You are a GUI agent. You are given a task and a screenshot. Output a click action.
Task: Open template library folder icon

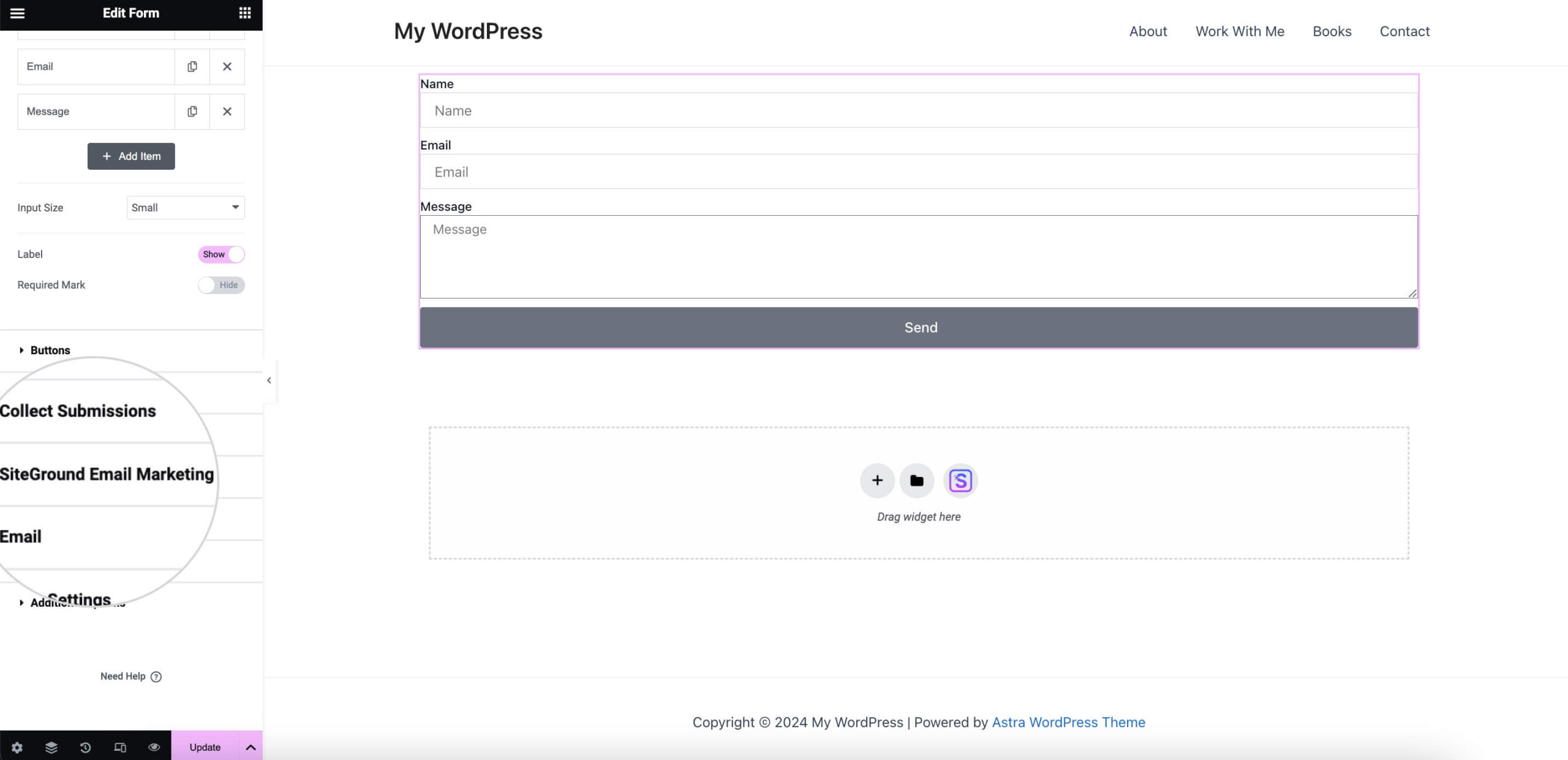click(x=916, y=481)
